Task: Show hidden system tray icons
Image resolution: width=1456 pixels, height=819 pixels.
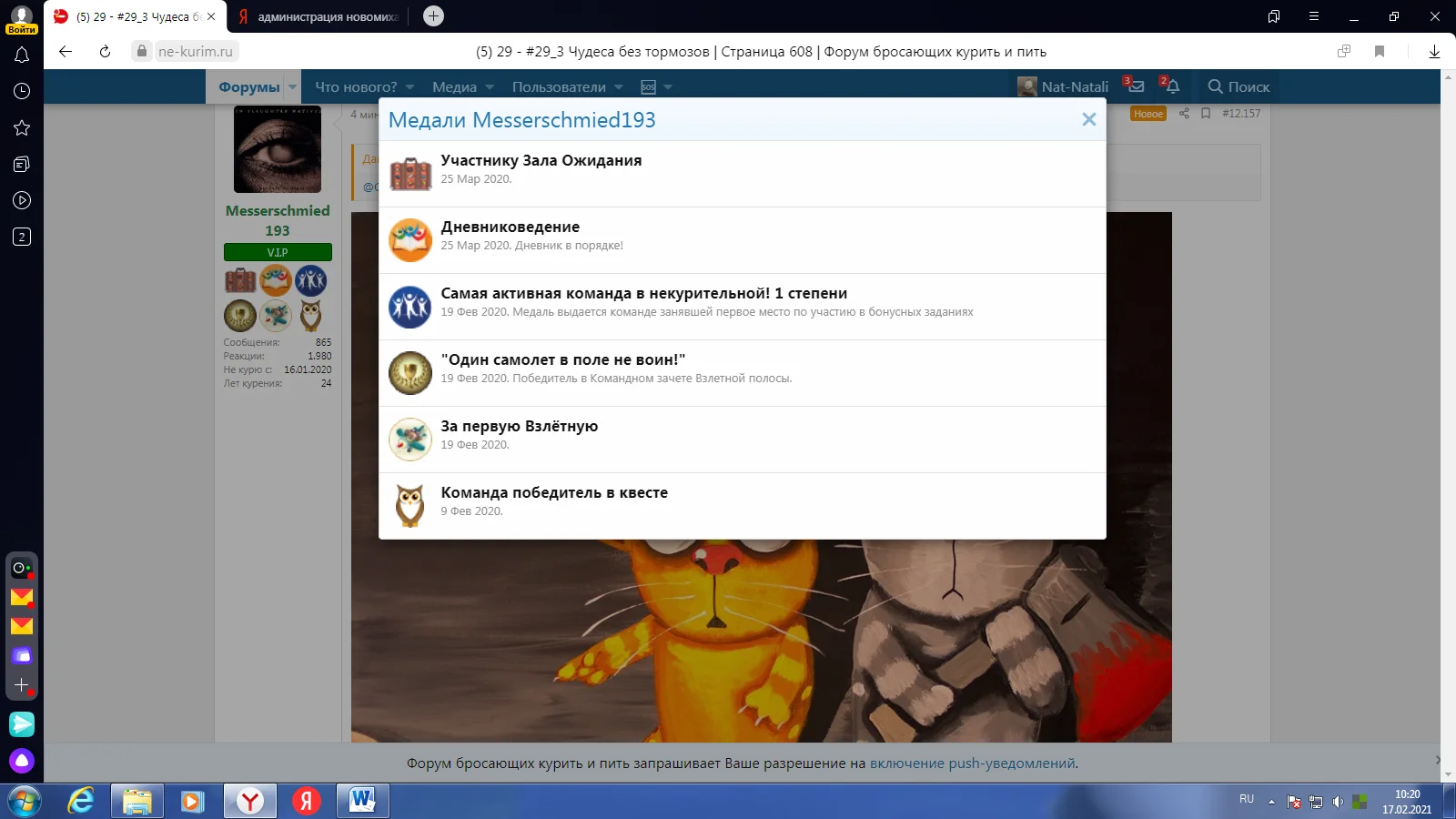Action: click(1271, 802)
